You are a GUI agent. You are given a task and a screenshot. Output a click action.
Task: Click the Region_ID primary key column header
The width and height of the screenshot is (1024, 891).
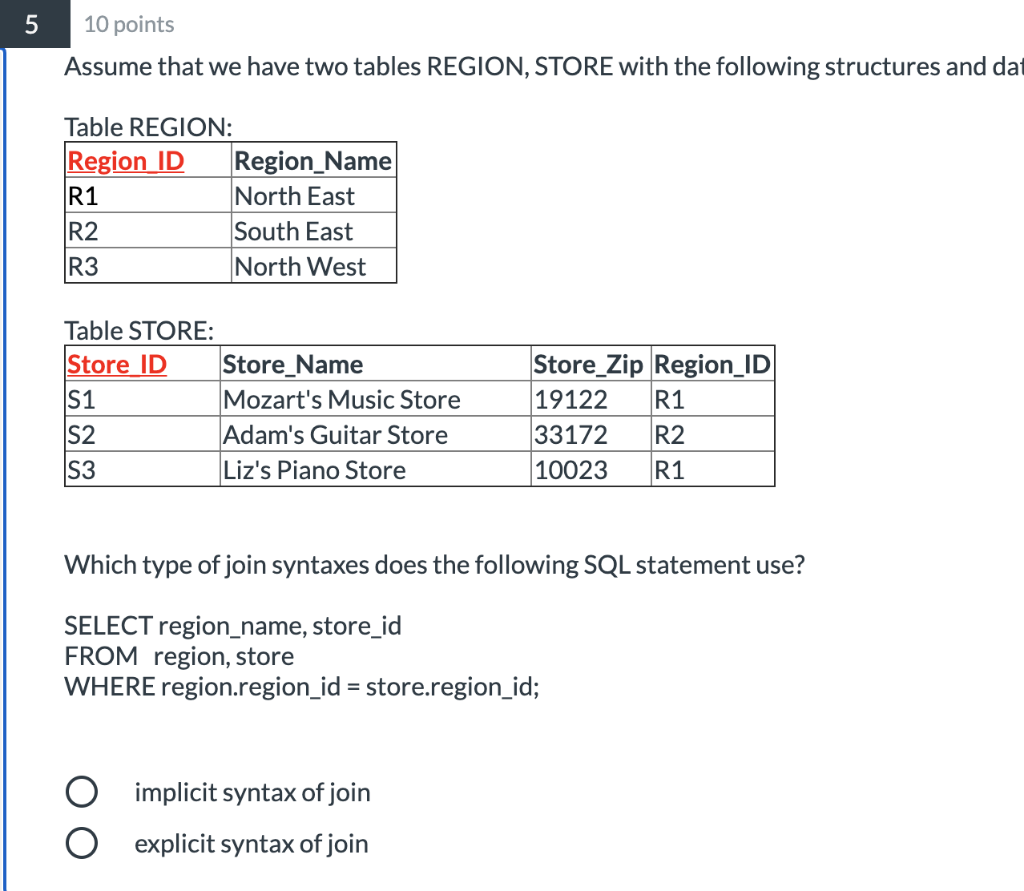pos(124,161)
